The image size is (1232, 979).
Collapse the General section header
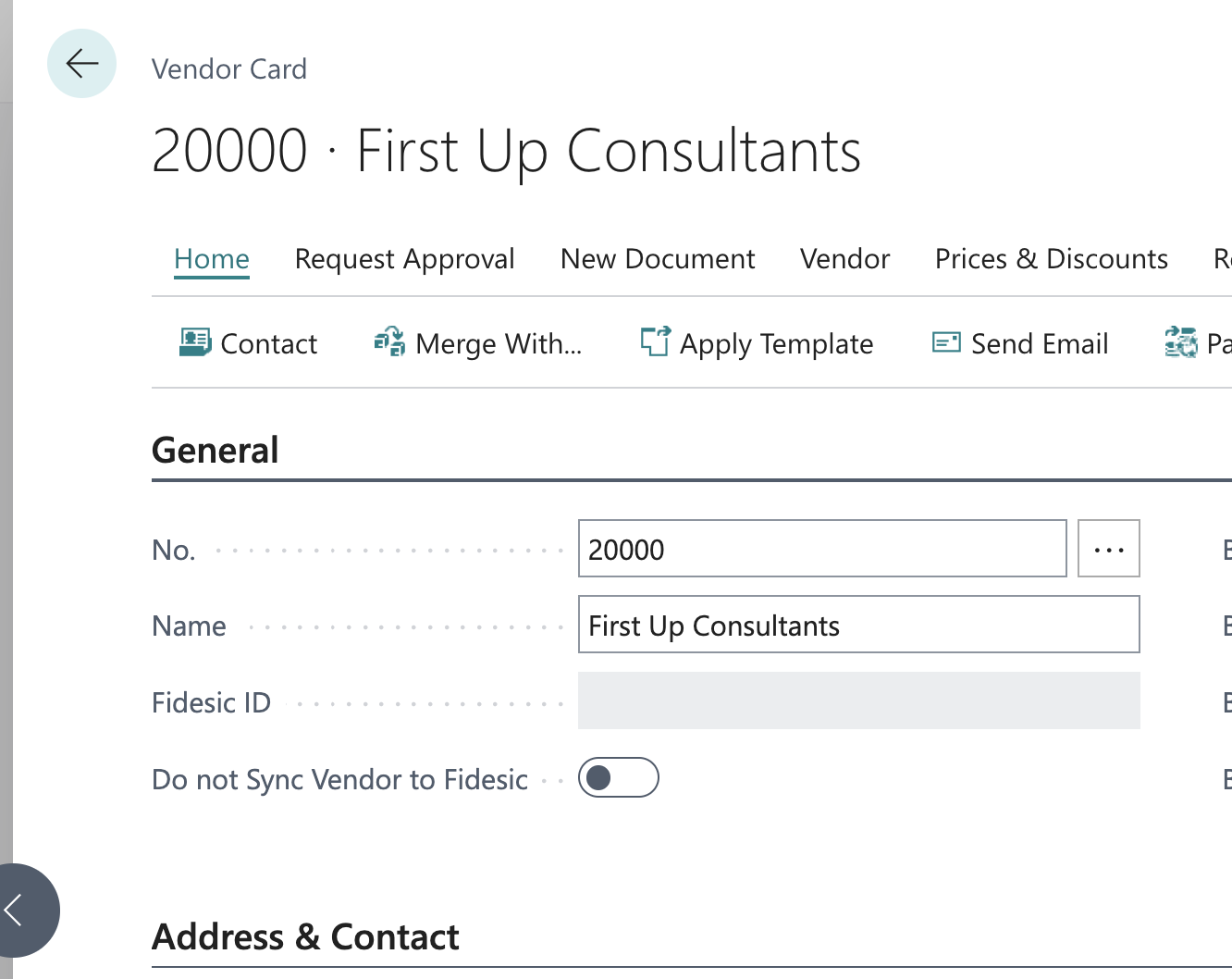click(215, 451)
